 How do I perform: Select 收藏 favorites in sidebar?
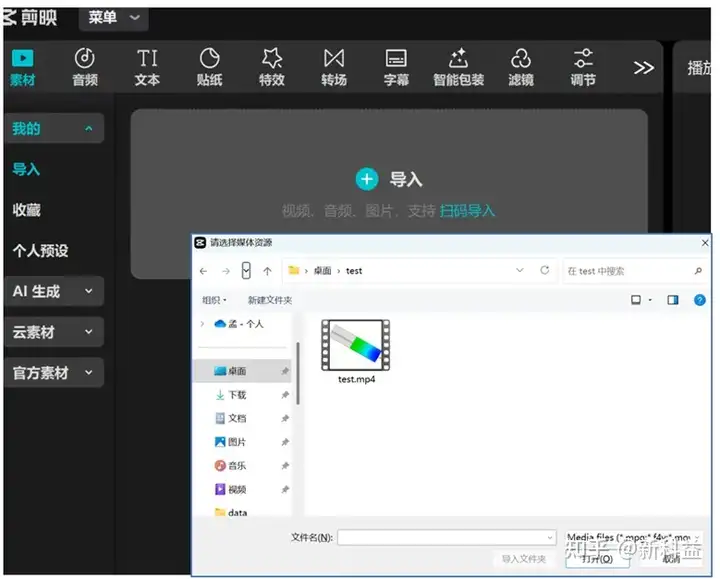click(27, 210)
